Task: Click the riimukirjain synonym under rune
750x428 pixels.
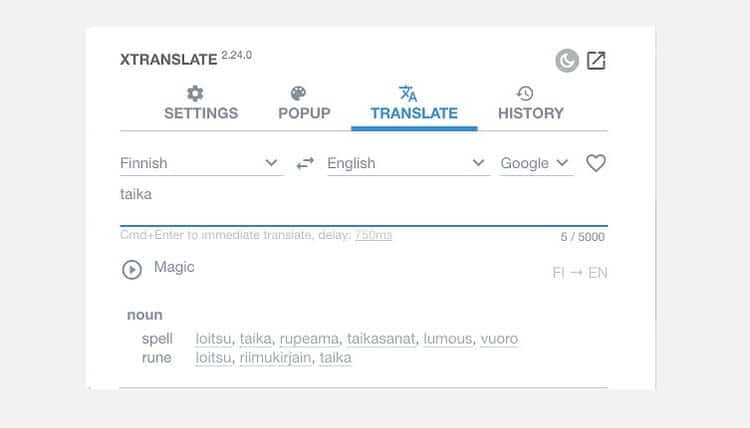Action: click(275, 358)
